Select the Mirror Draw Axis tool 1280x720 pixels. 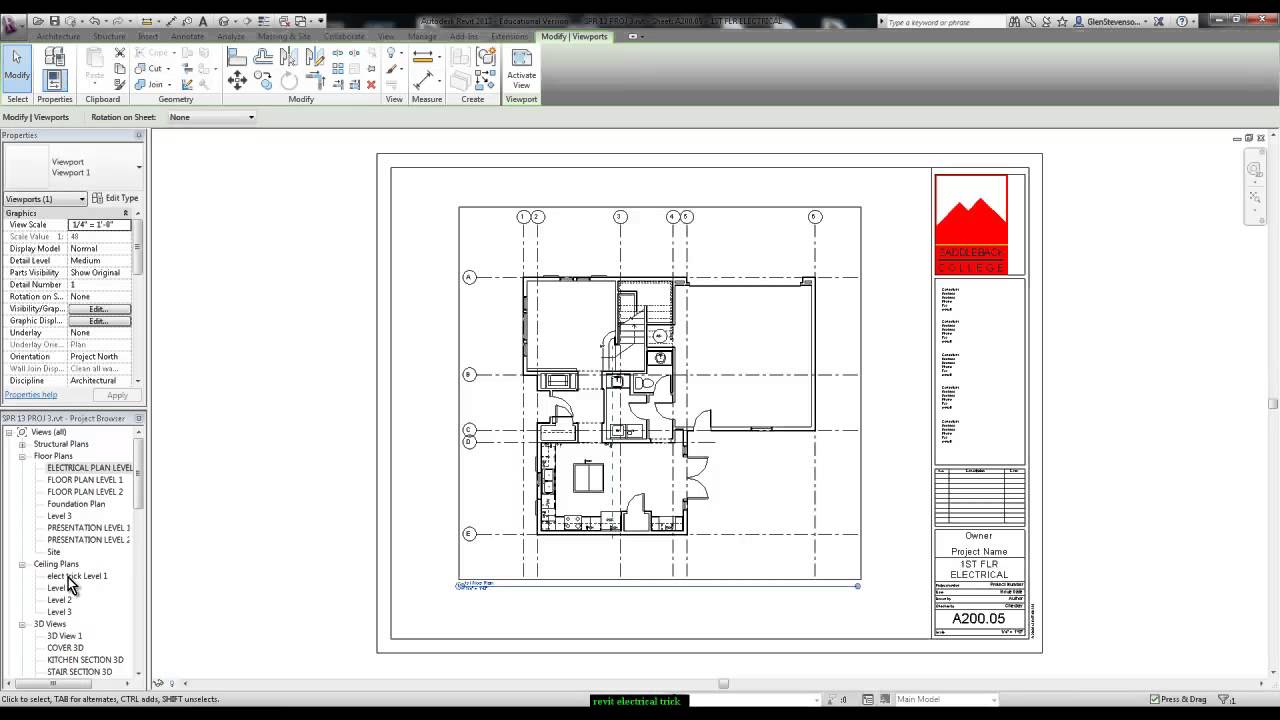tap(314, 58)
